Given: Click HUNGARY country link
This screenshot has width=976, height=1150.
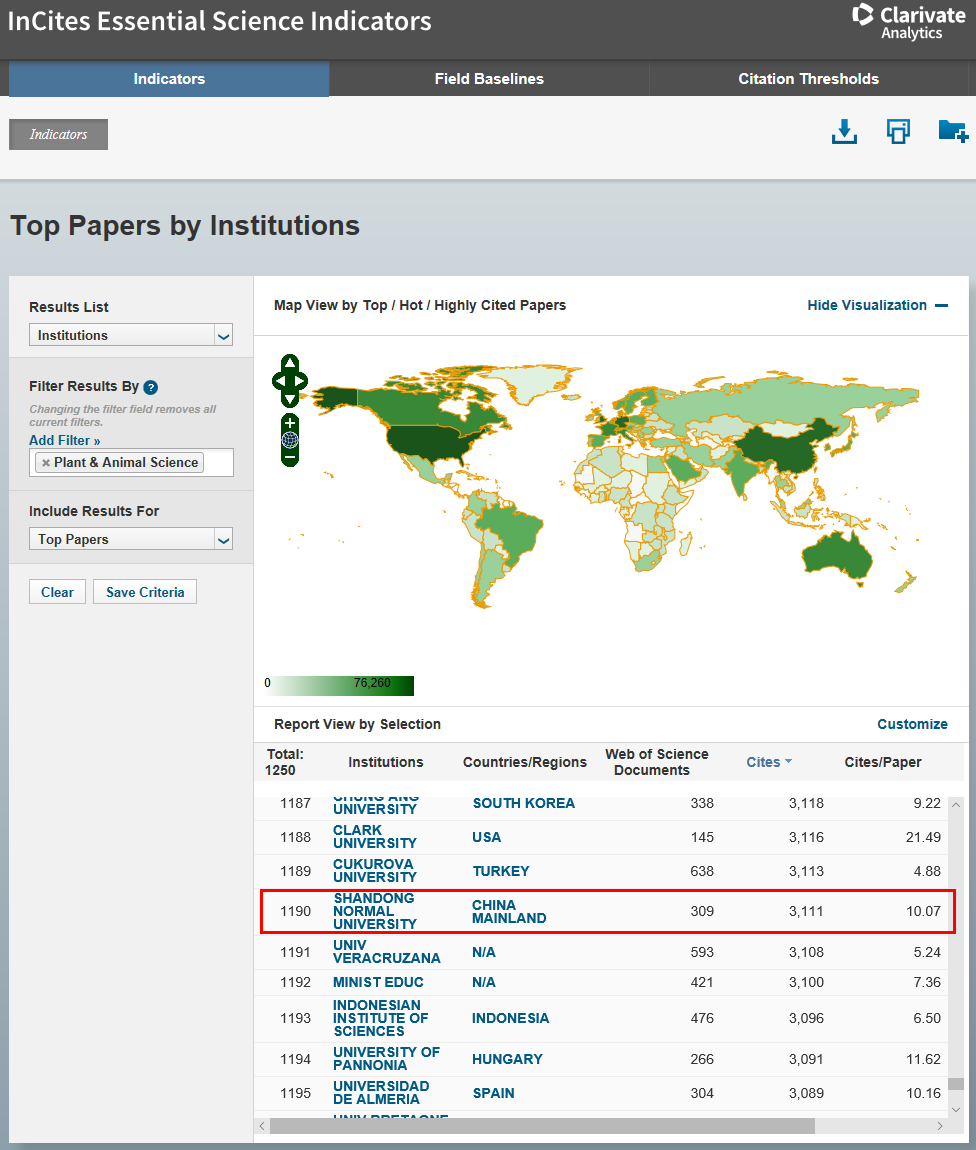Looking at the screenshot, I should pos(507,1059).
